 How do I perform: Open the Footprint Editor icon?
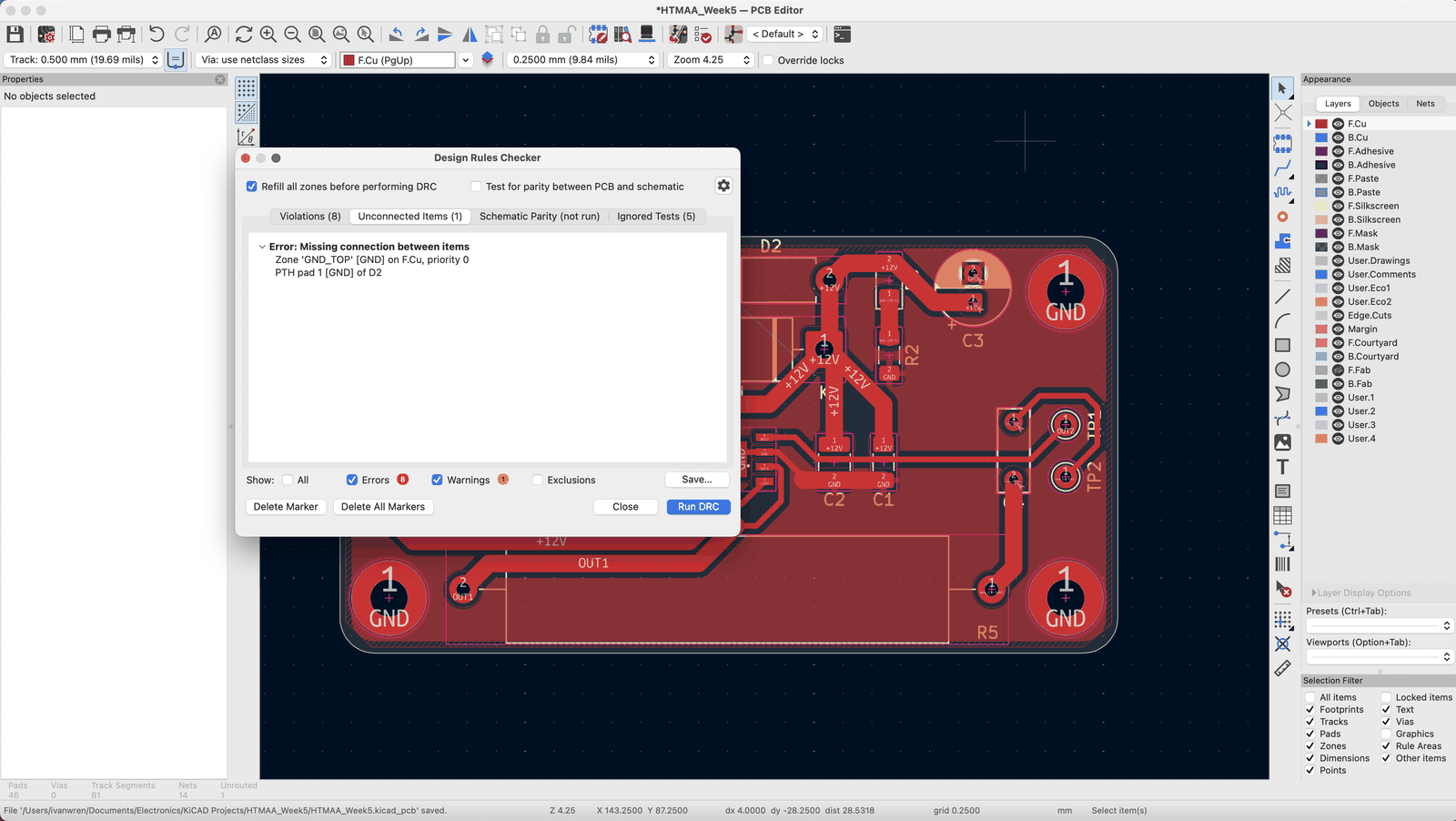click(598, 35)
